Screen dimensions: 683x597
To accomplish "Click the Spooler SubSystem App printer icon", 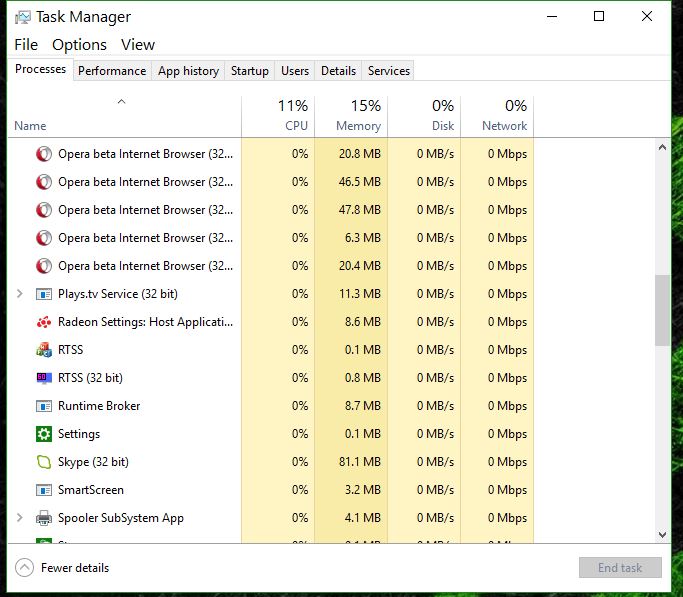I will point(44,518).
